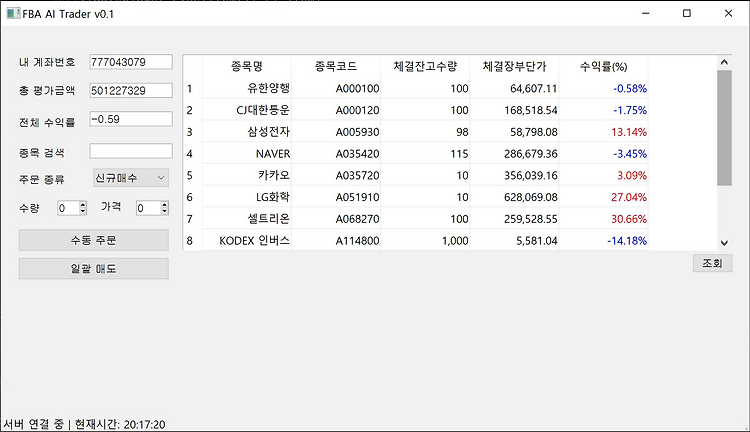Image resolution: width=750 pixels, height=432 pixels.
Task: Click the 종목코드 column header
Action: pos(336,66)
